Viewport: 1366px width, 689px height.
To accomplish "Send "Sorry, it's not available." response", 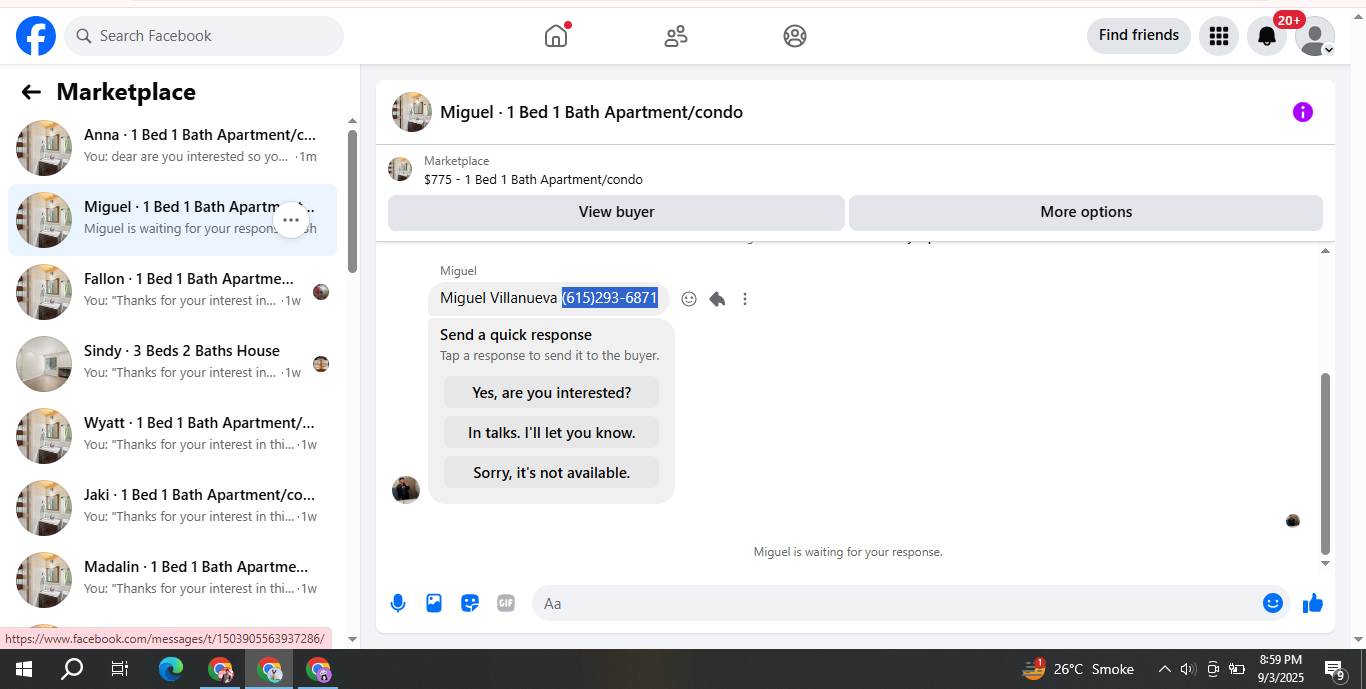I will (x=552, y=473).
